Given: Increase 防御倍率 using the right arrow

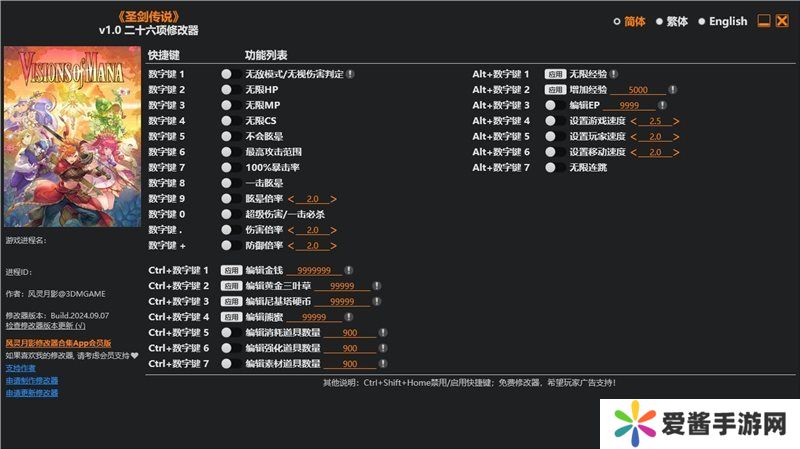Looking at the screenshot, I should coord(334,246).
